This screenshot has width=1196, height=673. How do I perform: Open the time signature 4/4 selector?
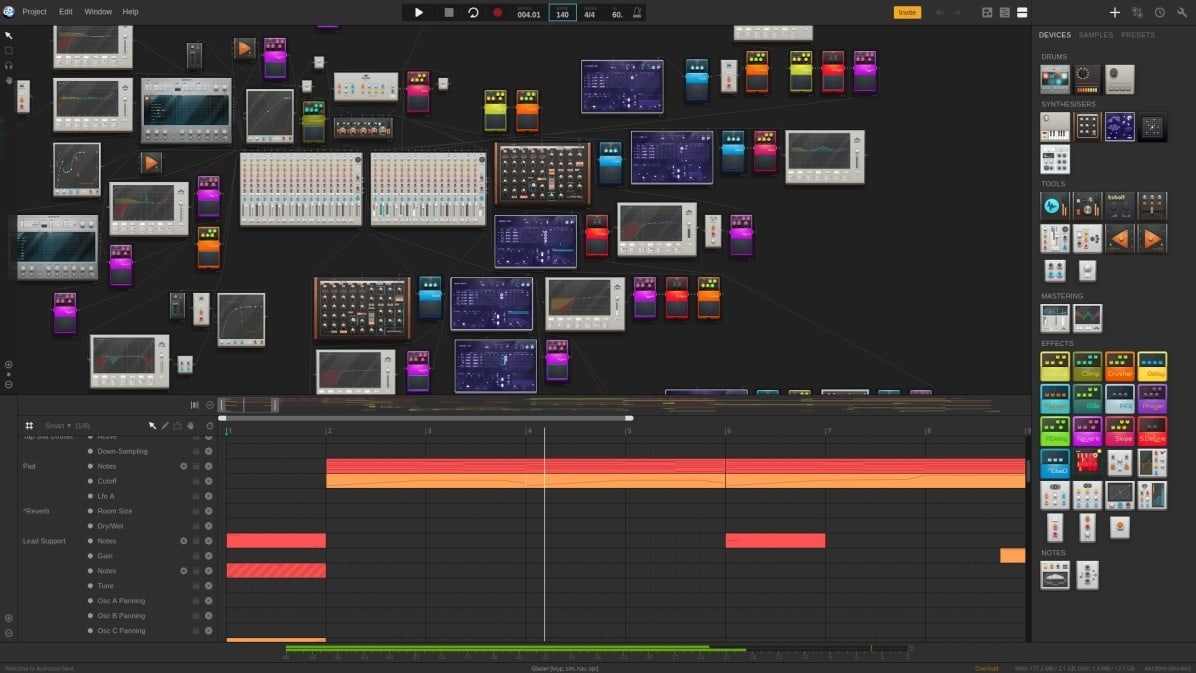coord(589,13)
